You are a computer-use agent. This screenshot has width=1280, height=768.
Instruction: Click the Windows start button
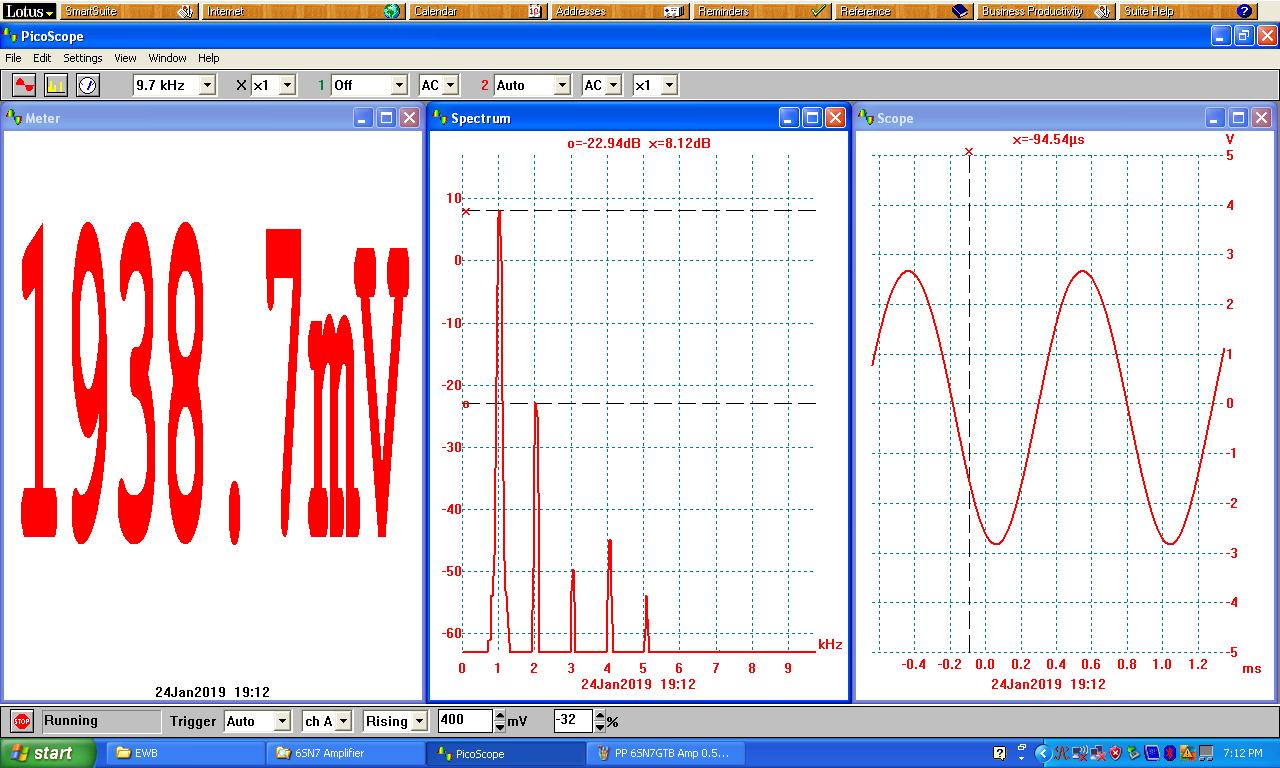click(x=47, y=753)
